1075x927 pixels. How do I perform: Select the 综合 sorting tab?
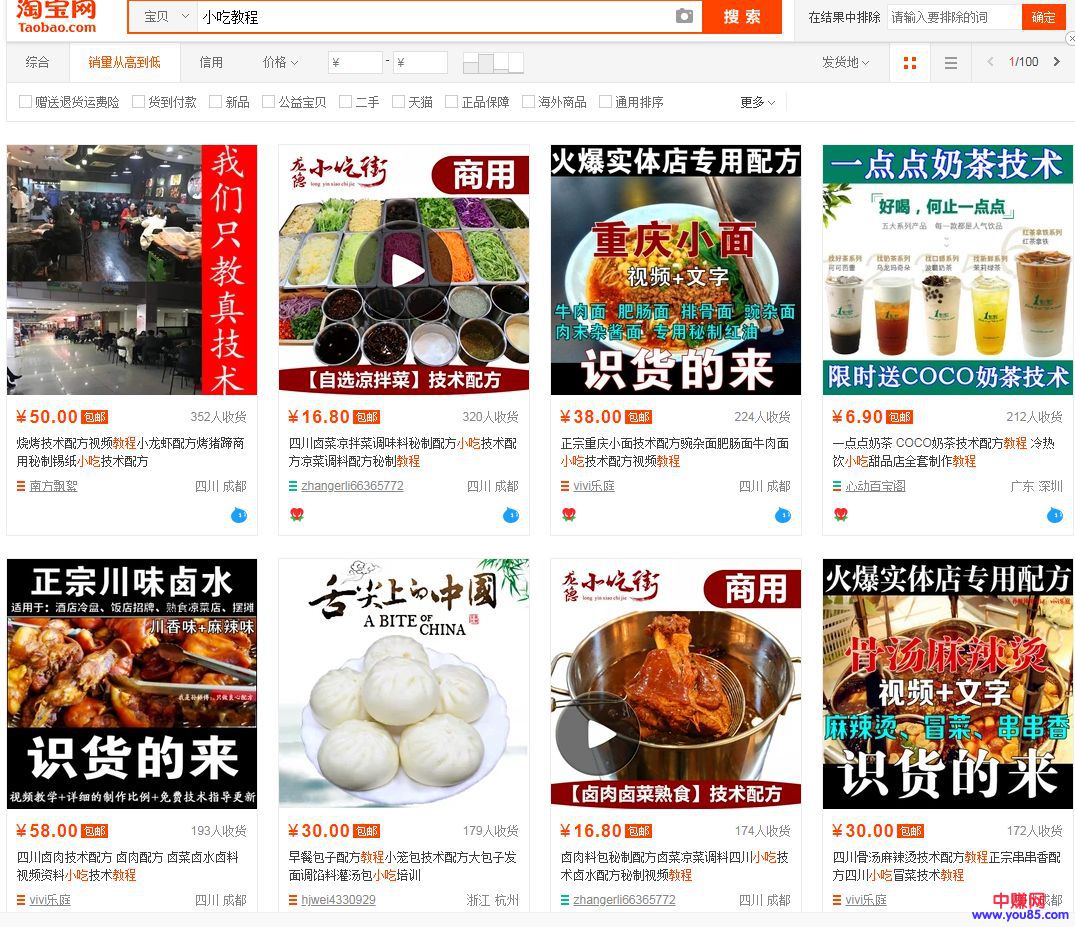(37, 62)
